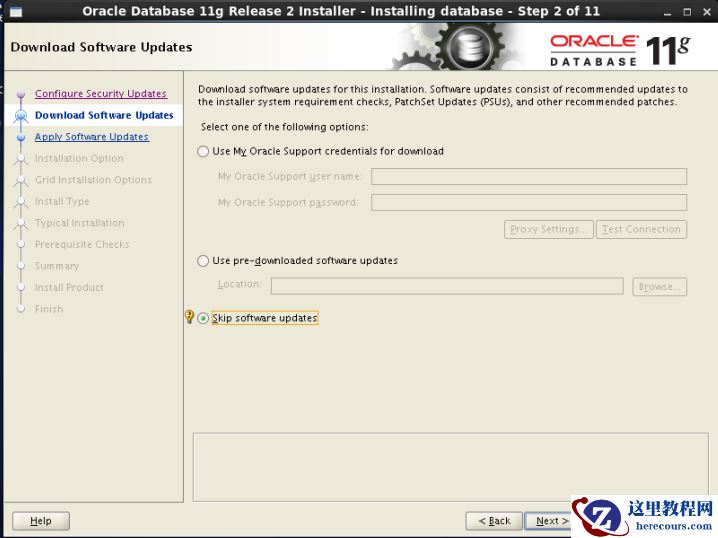Screen dimensions: 718x538
Task: Click the Download Software Updates step marker icon
Action: (x=21, y=116)
